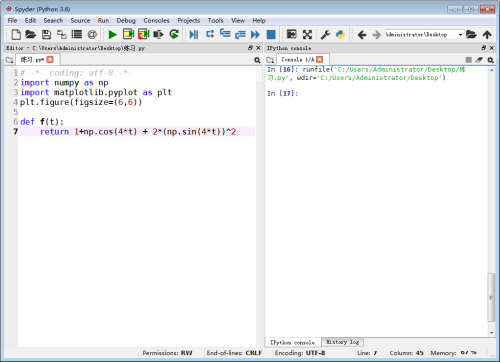
Task: Open the Edit menu
Action: click(30, 21)
